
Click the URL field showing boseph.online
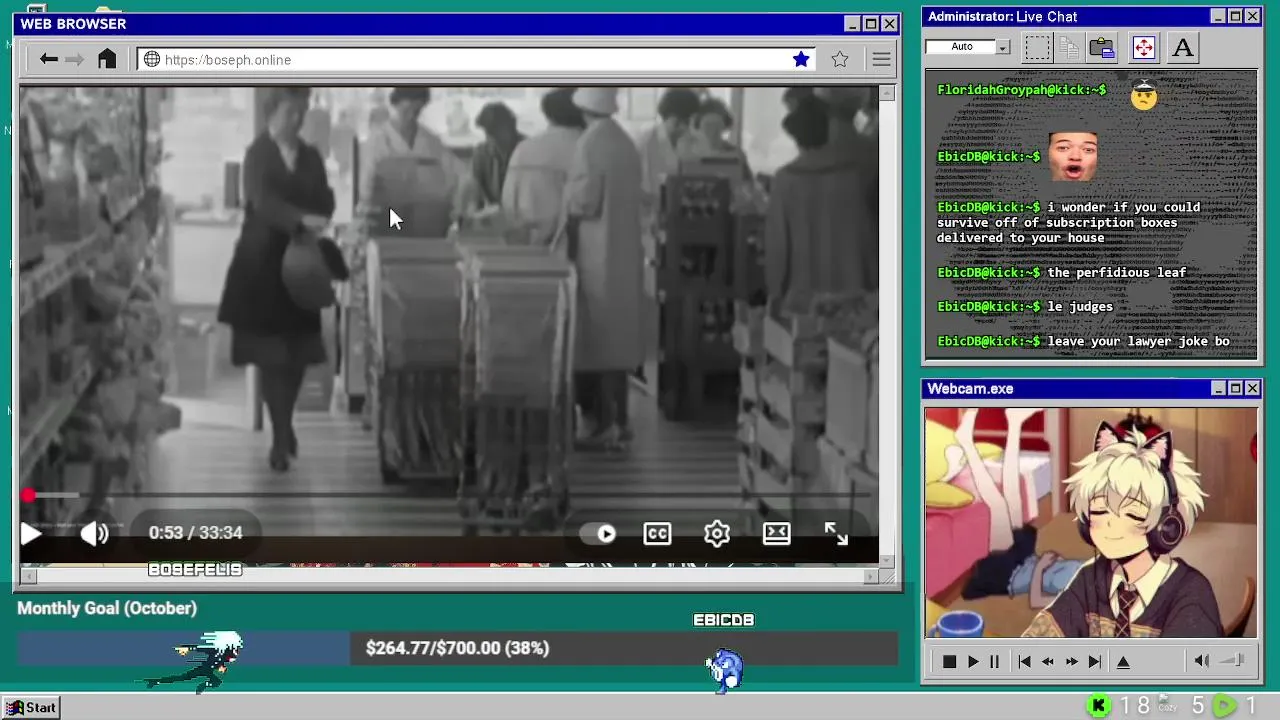pos(475,60)
